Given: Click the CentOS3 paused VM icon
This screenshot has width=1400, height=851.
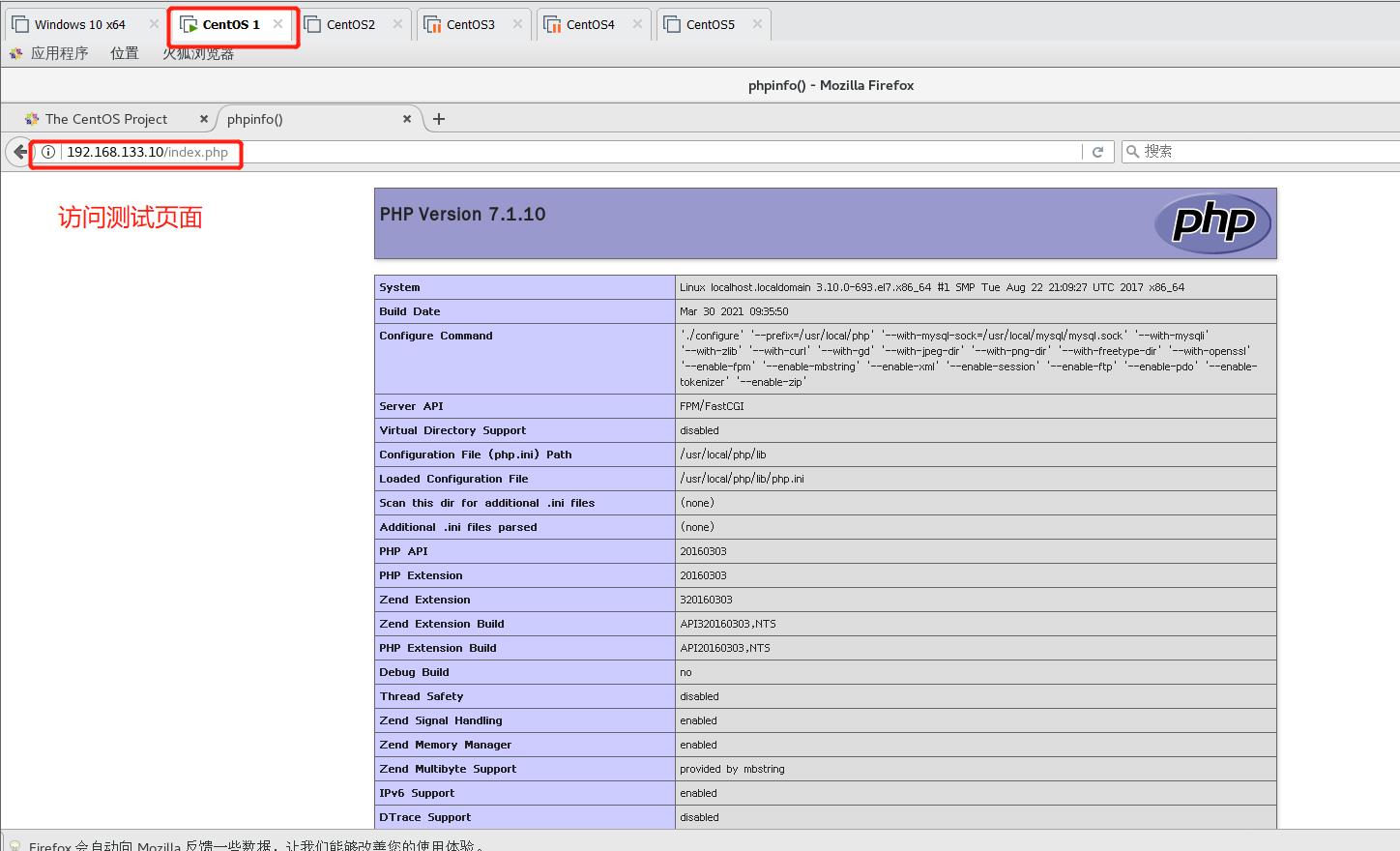Looking at the screenshot, I should coord(432,24).
